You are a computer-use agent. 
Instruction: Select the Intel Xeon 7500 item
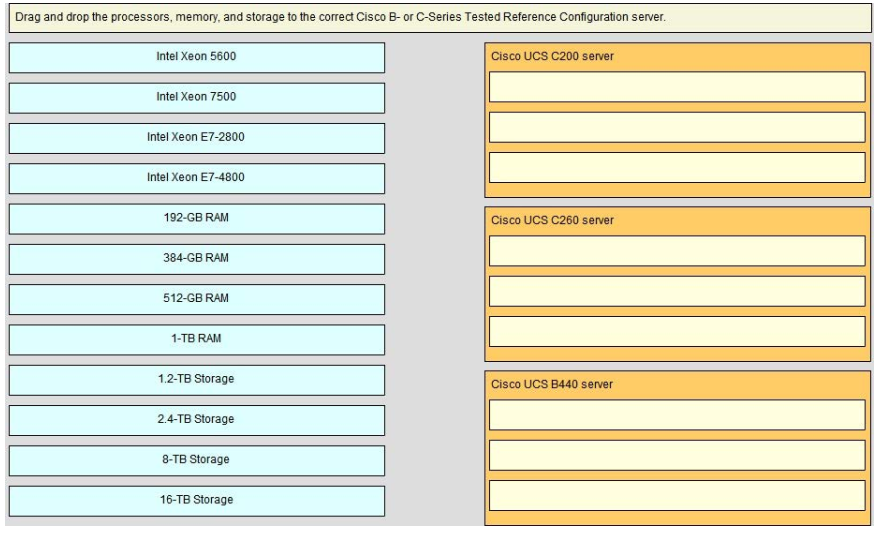point(197,98)
